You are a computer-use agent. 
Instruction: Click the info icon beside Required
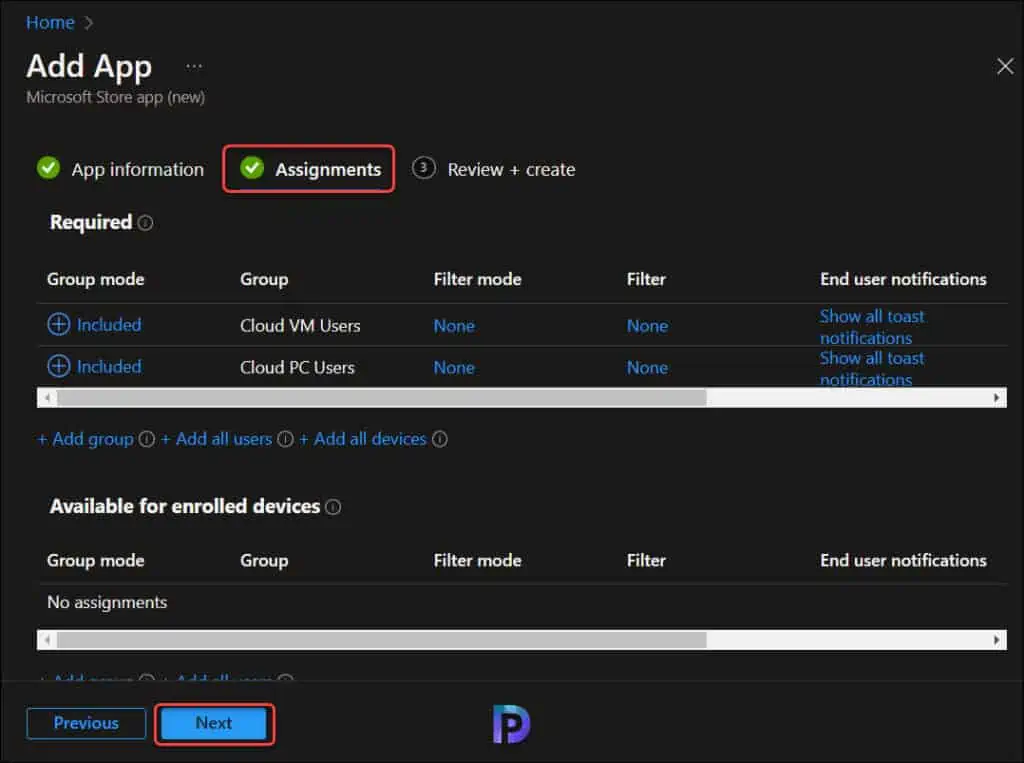pyautogui.click(x=146, y=223)
